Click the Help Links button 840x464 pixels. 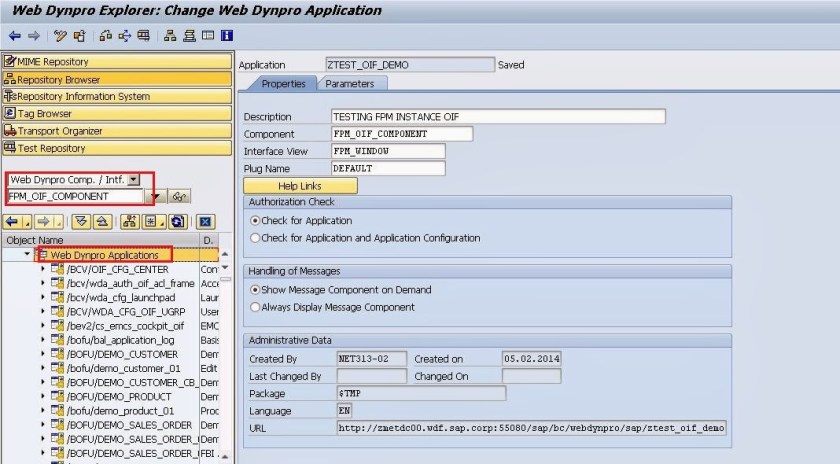pyautogui.click(x=300, y=186)
